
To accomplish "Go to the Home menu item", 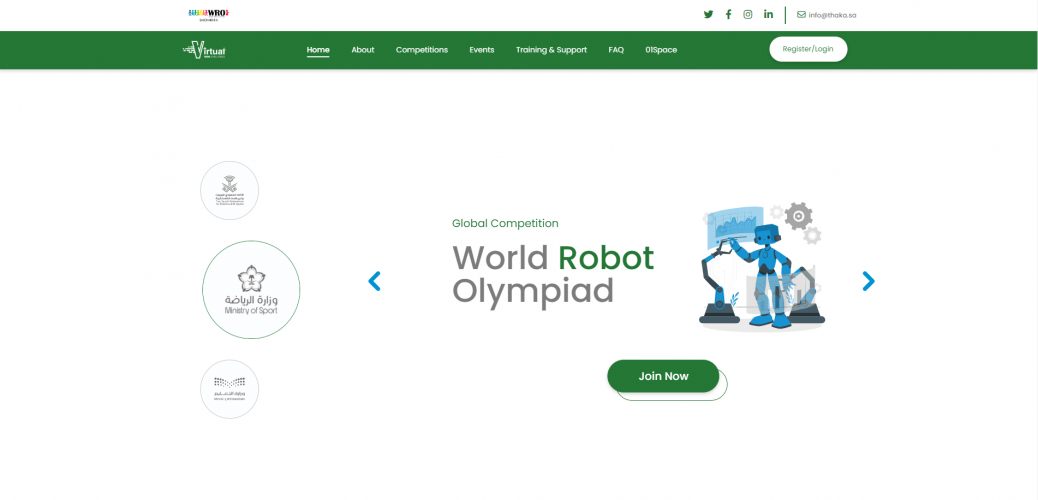I will [x=318, y=50].
